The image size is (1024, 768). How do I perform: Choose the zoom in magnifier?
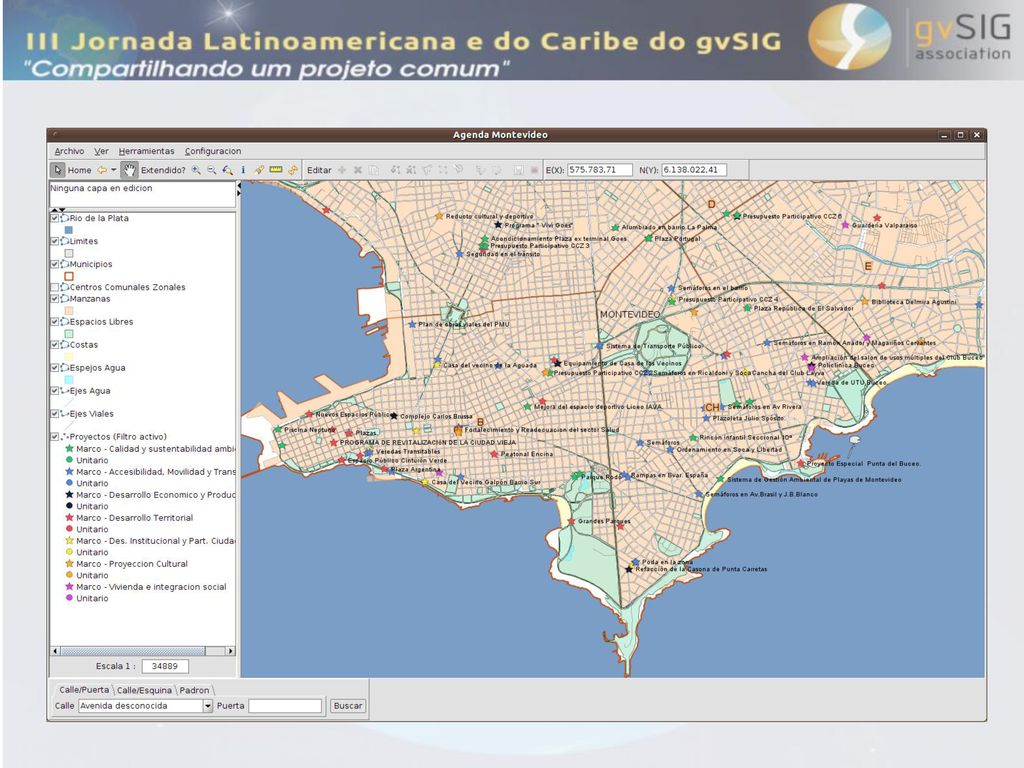pos(196,170)
